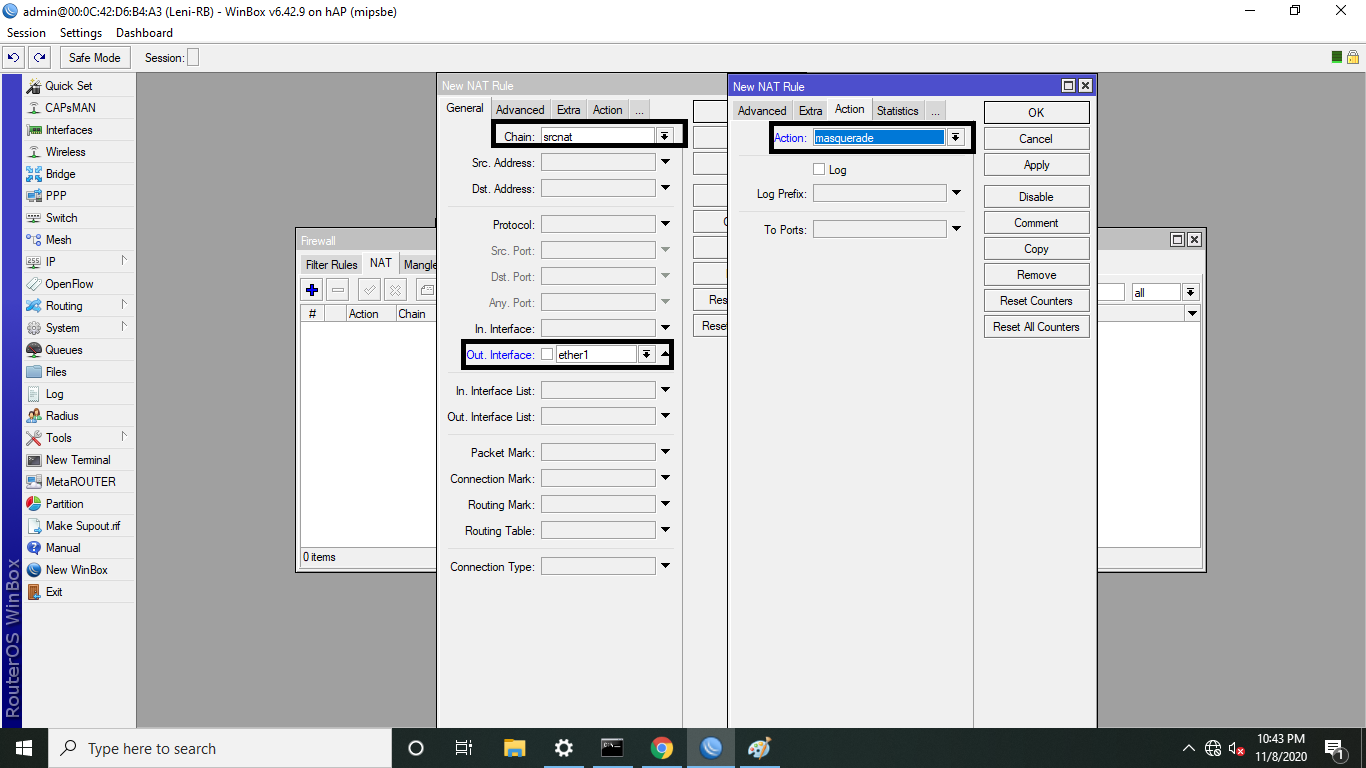Open Chrome from the taskbar

click(661, 748)
